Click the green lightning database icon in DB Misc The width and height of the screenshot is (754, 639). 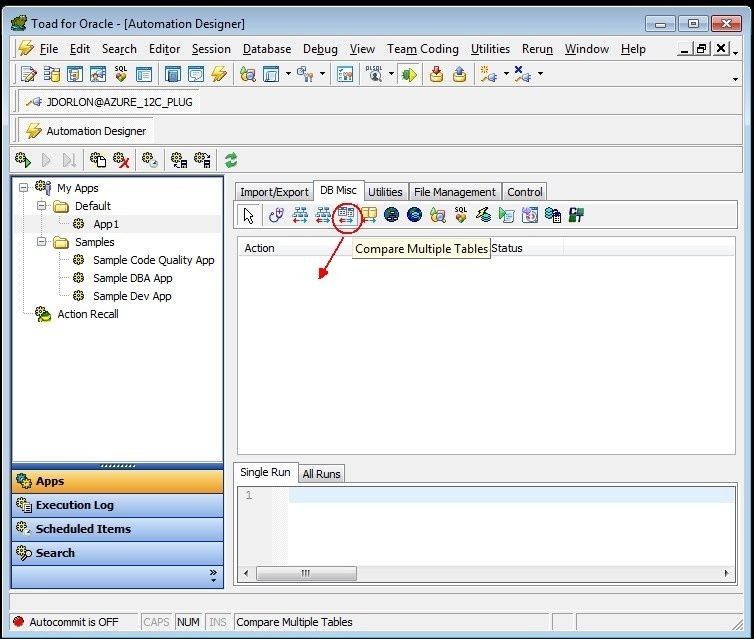[483, 215]
